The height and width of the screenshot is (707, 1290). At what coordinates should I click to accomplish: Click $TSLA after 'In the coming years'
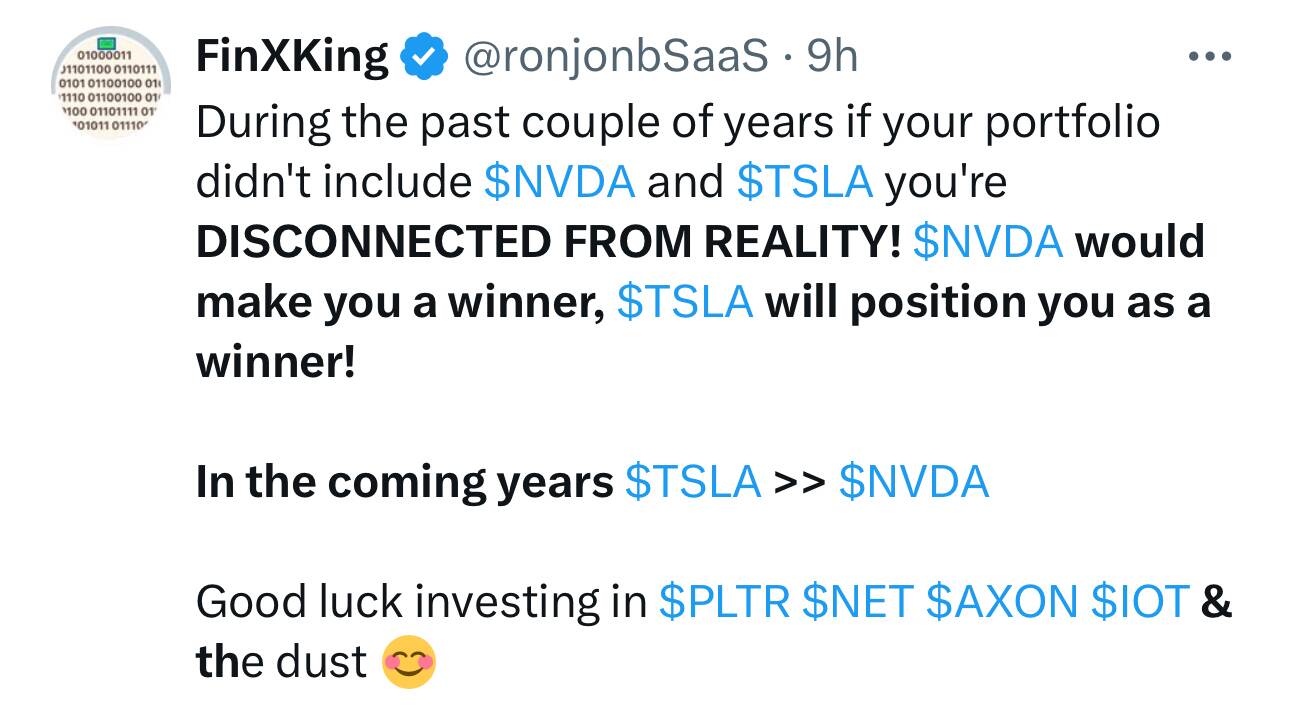[x=693, y=481]
